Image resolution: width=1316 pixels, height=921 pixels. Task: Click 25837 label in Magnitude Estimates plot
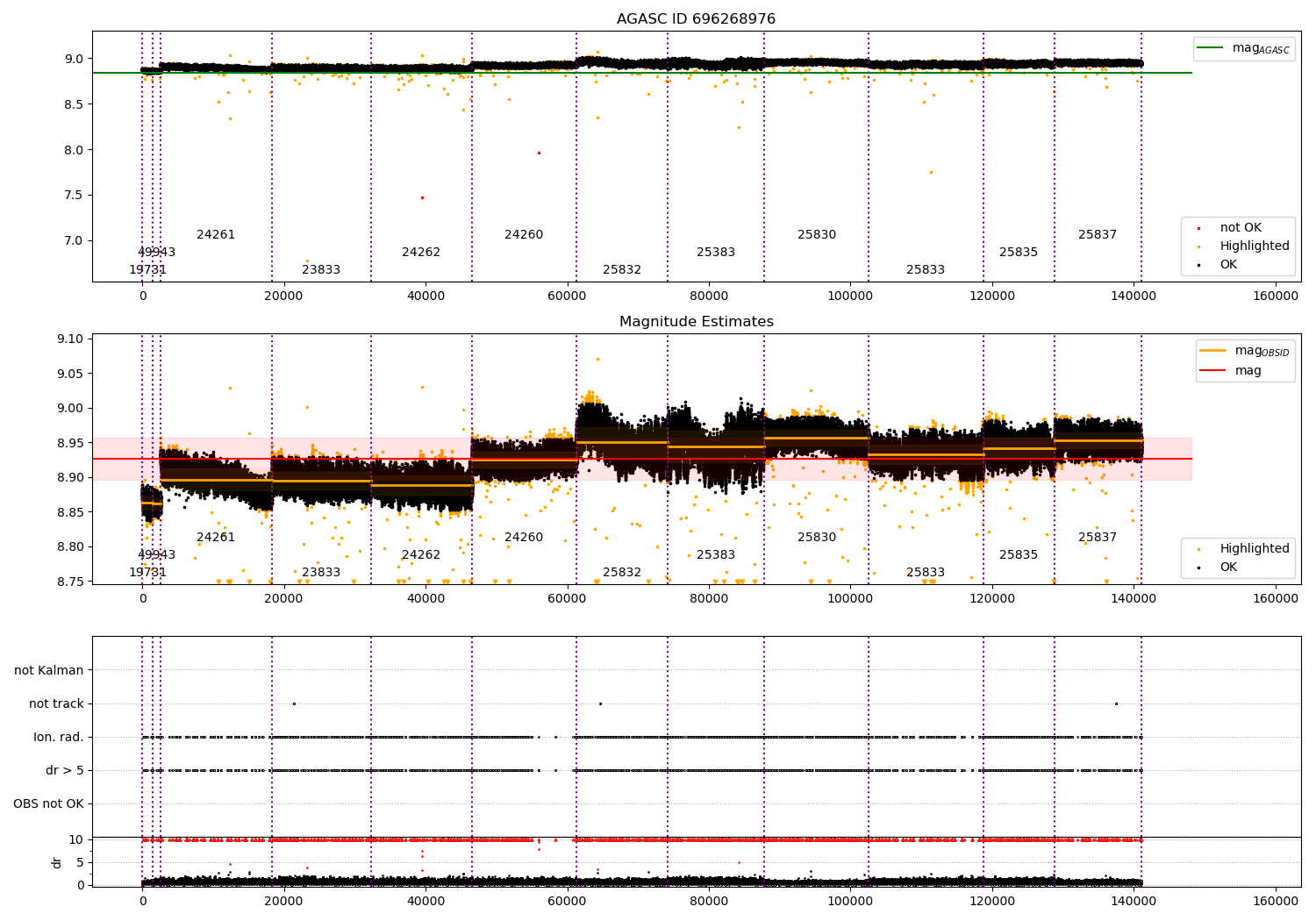pos(1098,538)
